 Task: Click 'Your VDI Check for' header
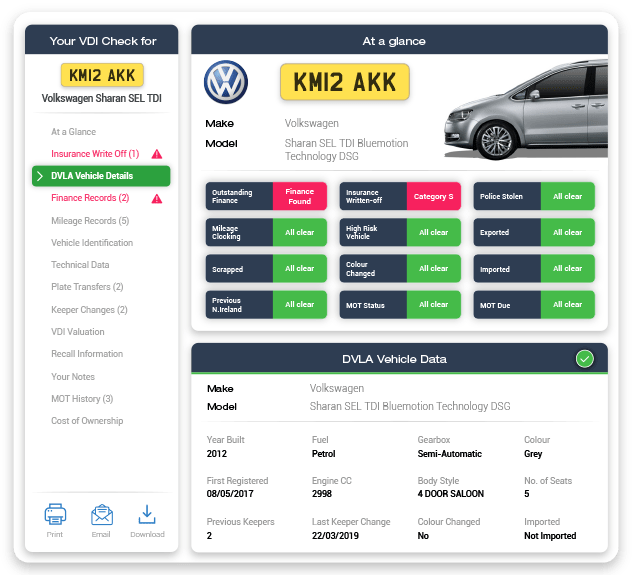[x=103, y=41]
